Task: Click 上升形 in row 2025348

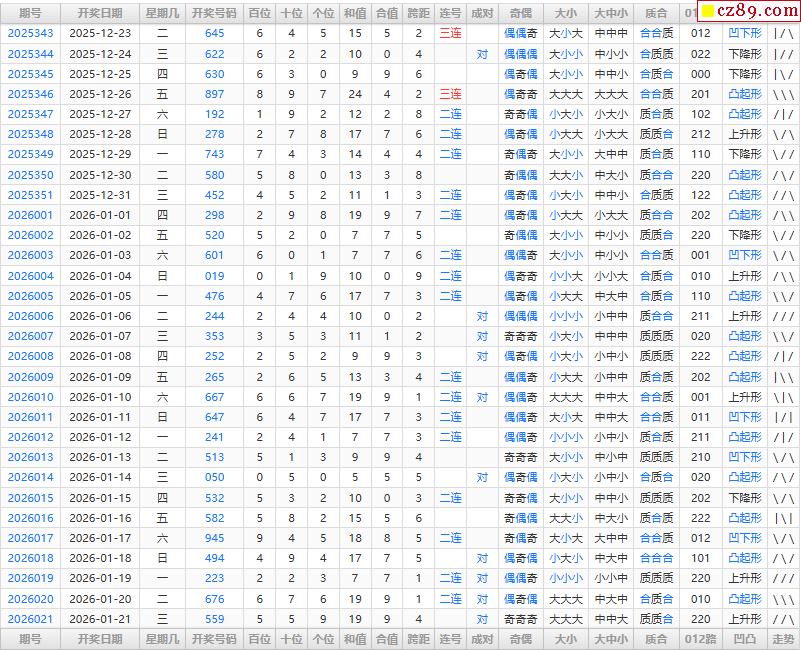Action: pyautogui.click(x=745, y=134)
